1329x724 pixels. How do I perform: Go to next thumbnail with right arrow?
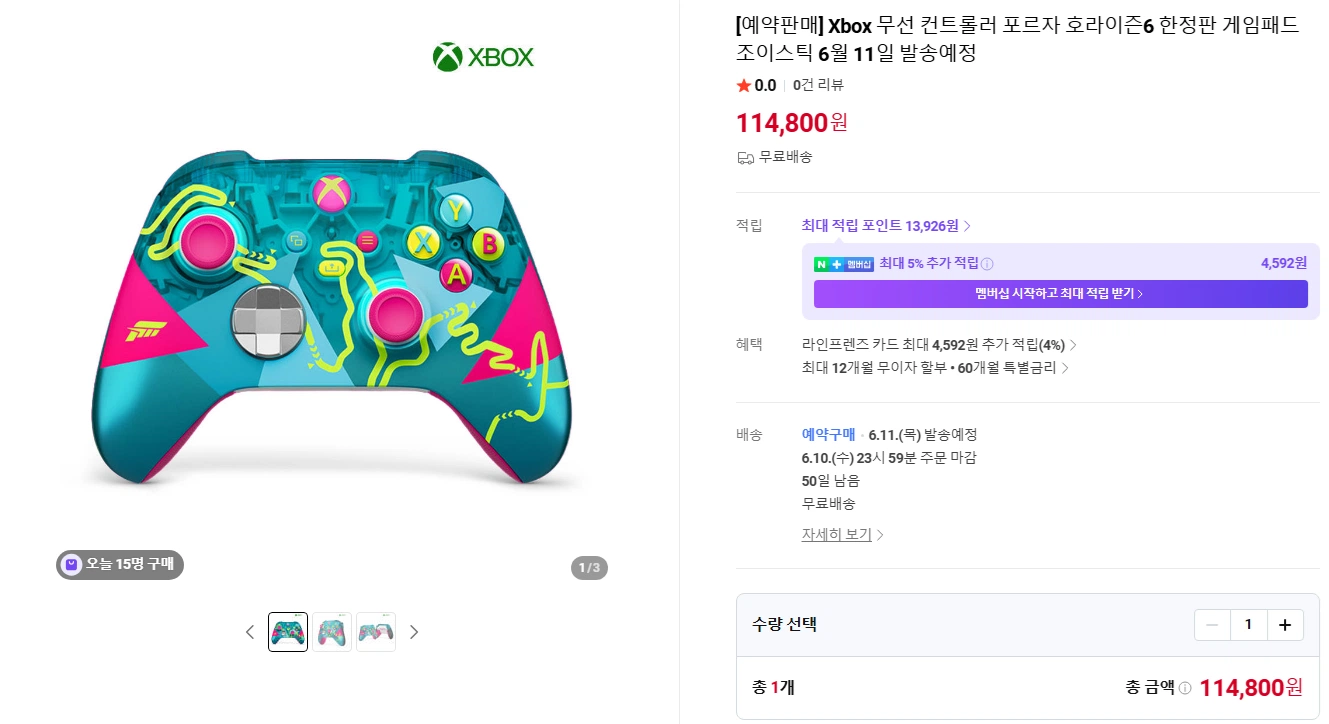[414, 632]
